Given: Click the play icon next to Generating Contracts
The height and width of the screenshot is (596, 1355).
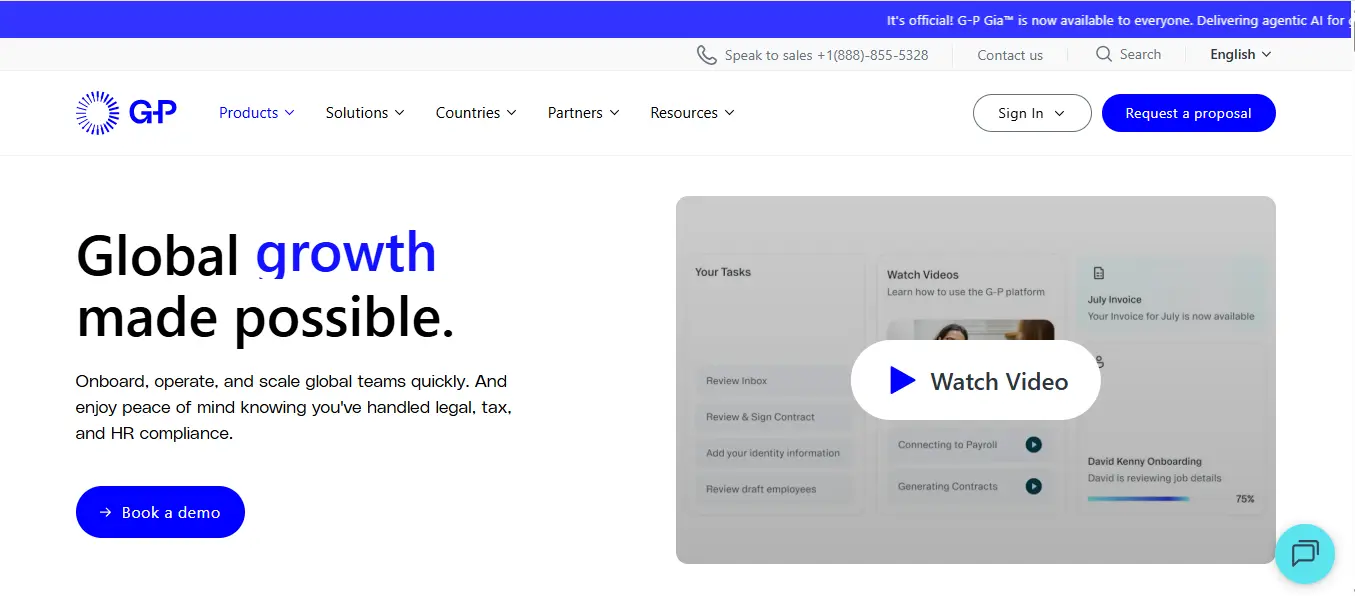Looking at the screenshot, I should pyautogui.click(x=1033, y=486).
